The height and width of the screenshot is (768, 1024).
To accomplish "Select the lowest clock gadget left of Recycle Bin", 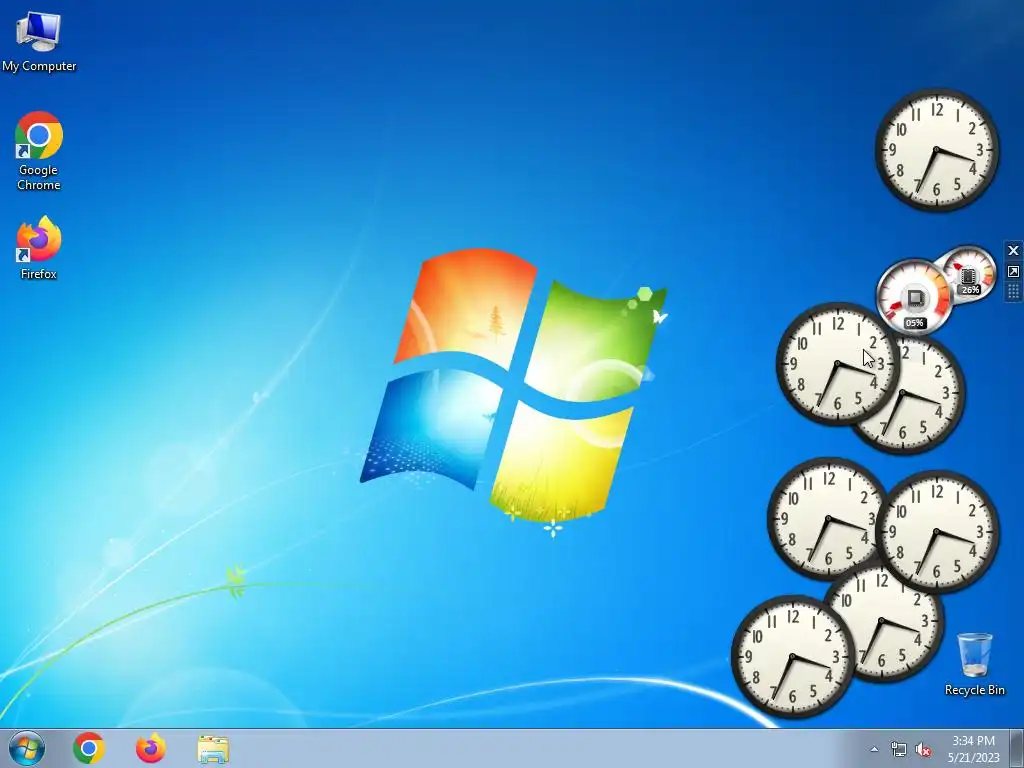I will point(793,656).
